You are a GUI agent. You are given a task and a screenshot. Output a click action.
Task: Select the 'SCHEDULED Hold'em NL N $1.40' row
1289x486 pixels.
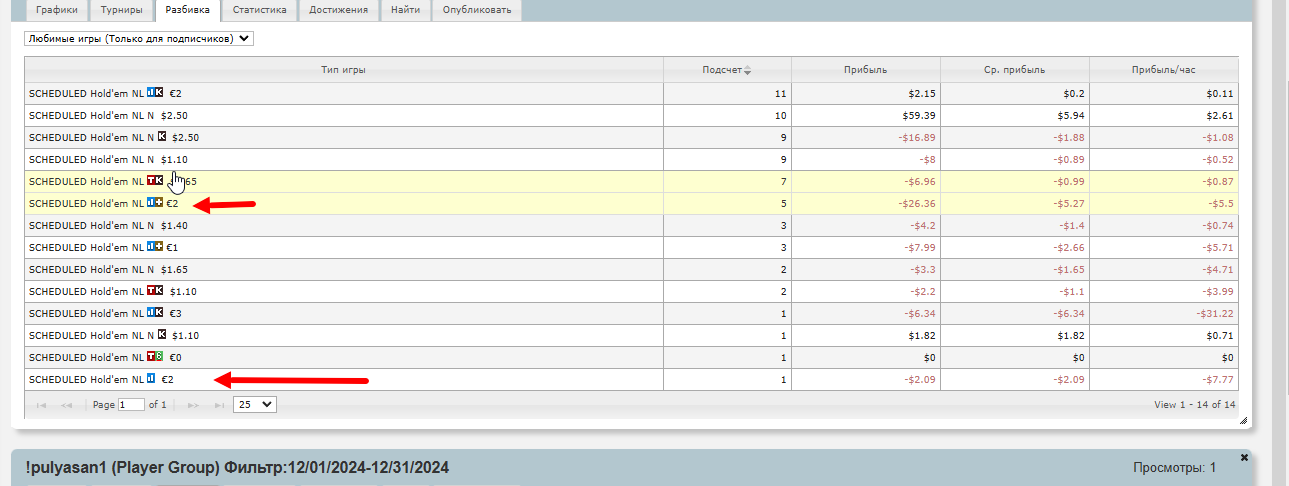click(631, 225)
